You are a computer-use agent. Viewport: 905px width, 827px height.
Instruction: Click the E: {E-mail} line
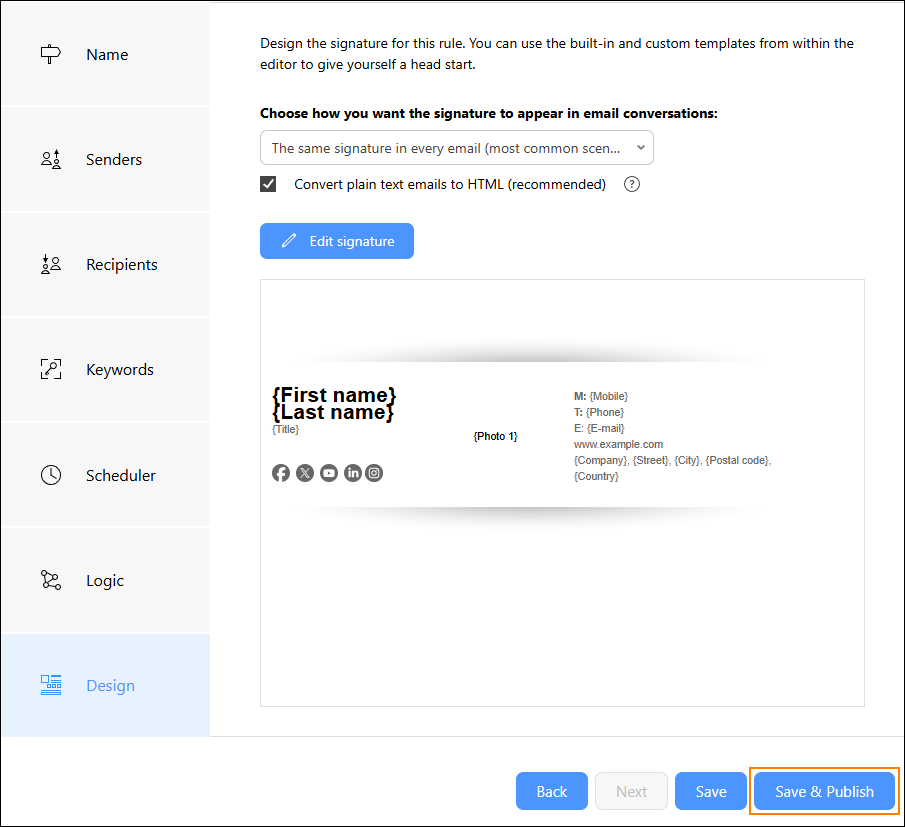599,428
